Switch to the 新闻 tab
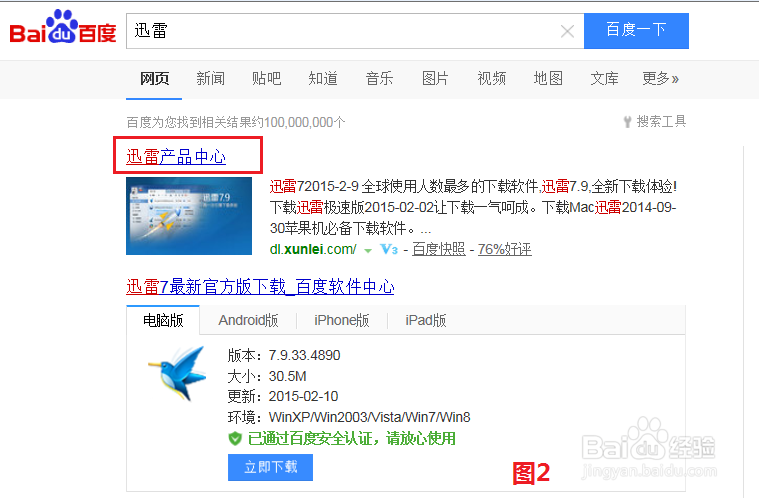This screenshot has width=759, height=498. coord(210,78)
